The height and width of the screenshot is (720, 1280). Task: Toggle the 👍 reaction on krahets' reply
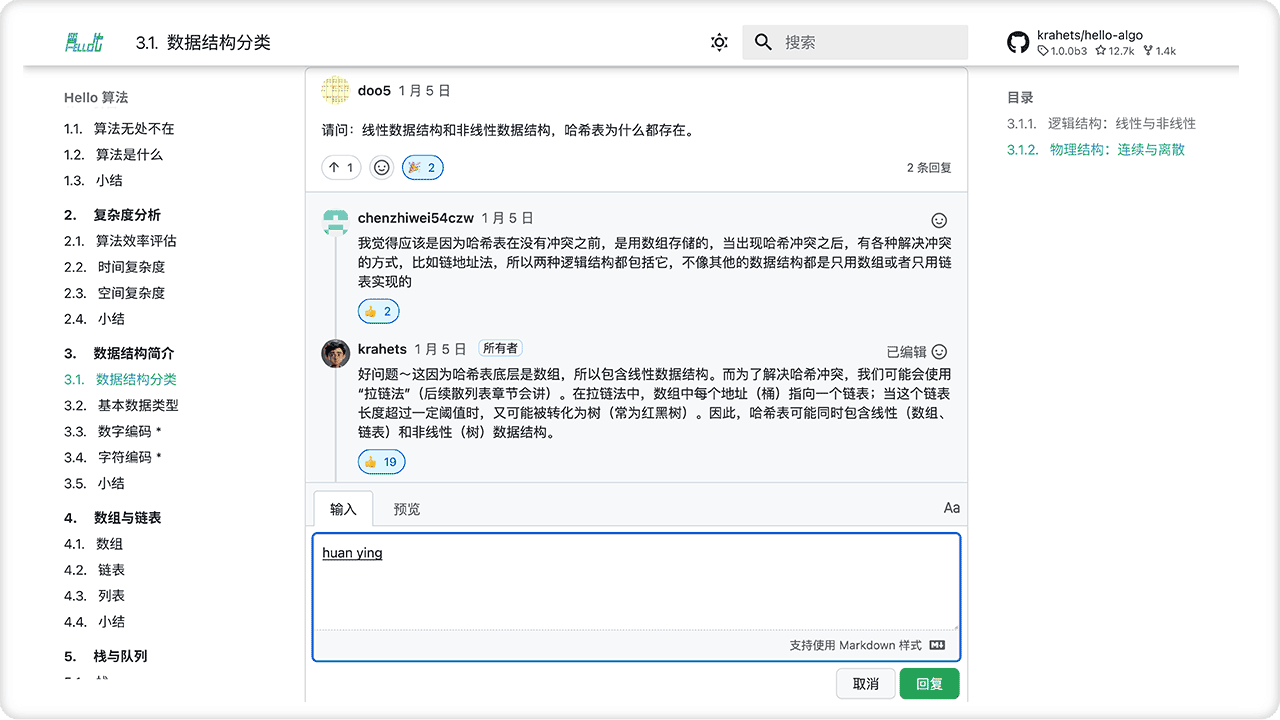pos(381,461)
